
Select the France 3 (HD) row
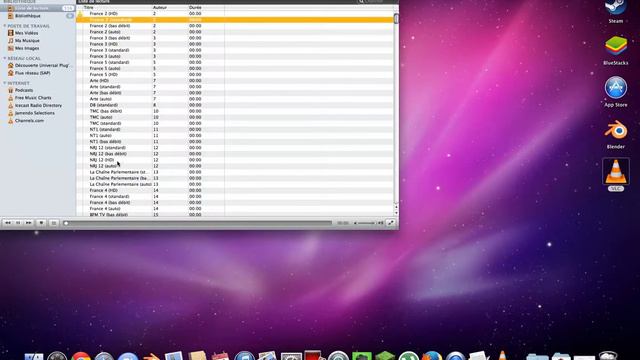[x=235, y=44]
